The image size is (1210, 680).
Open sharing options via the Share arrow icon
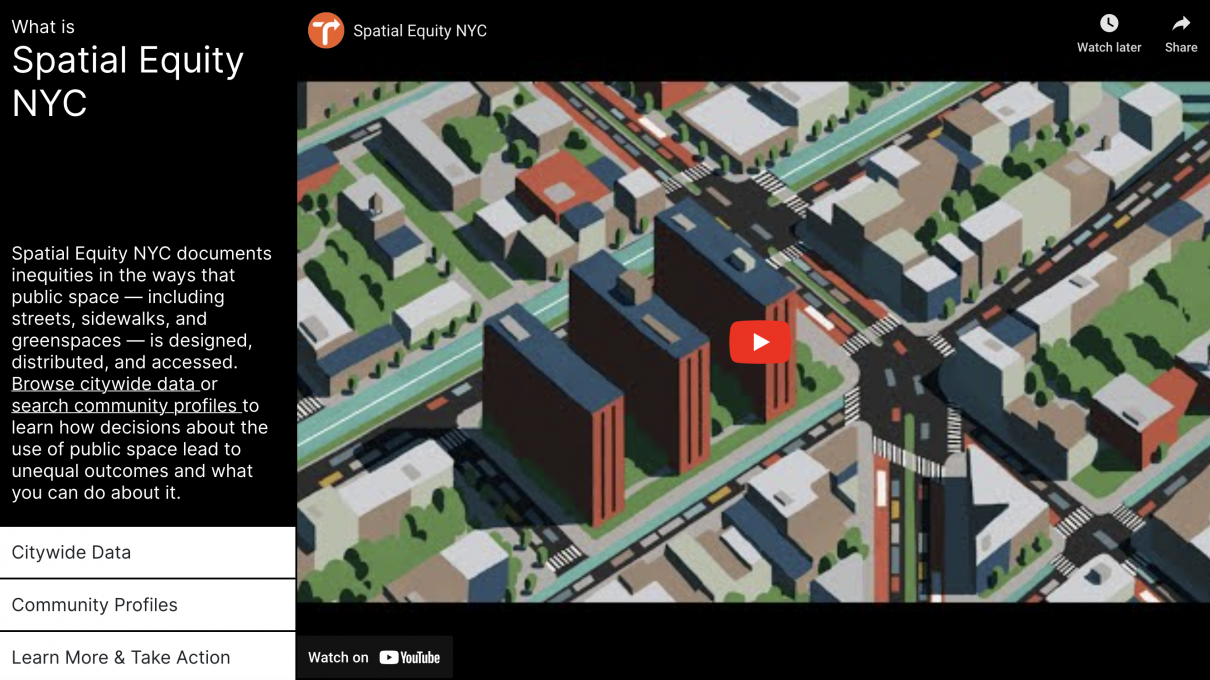pos(1180,22)
